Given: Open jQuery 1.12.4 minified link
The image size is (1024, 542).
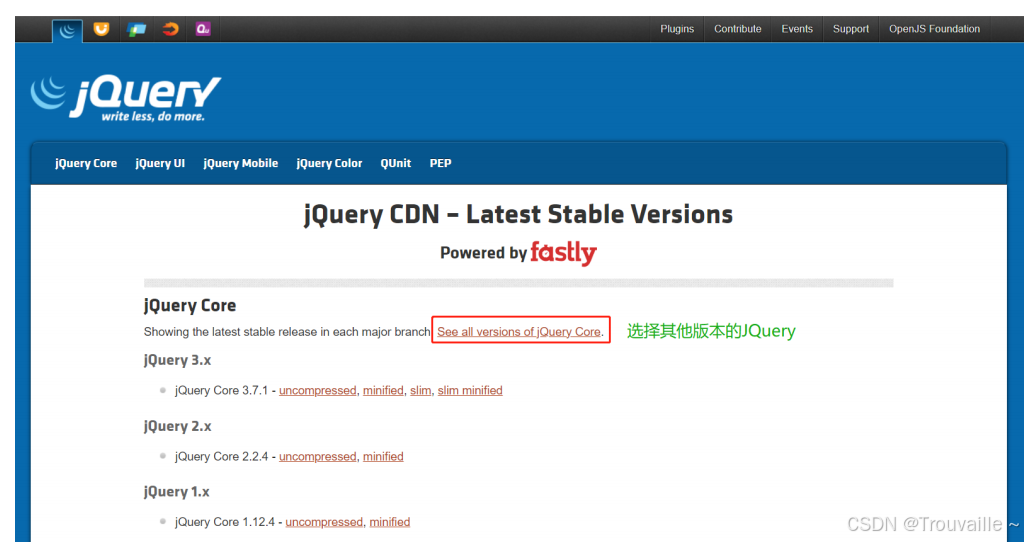Looking at the screenshot, I should (389, 522).
